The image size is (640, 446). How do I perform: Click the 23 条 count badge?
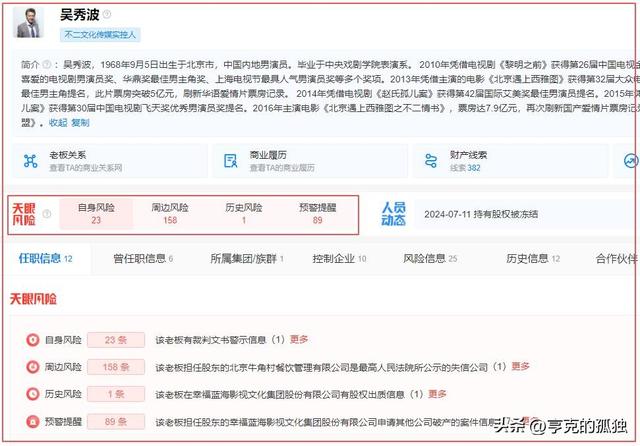pos(116,340)
